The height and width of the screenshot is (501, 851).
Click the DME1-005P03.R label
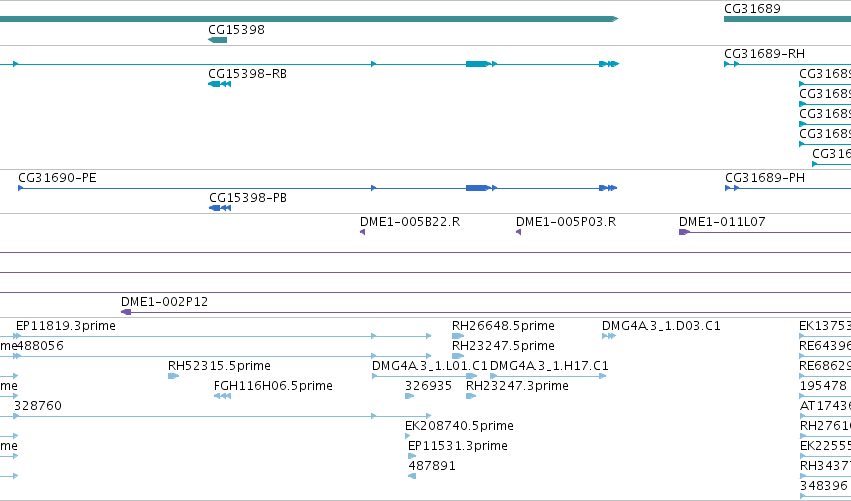tap(566, 221)
